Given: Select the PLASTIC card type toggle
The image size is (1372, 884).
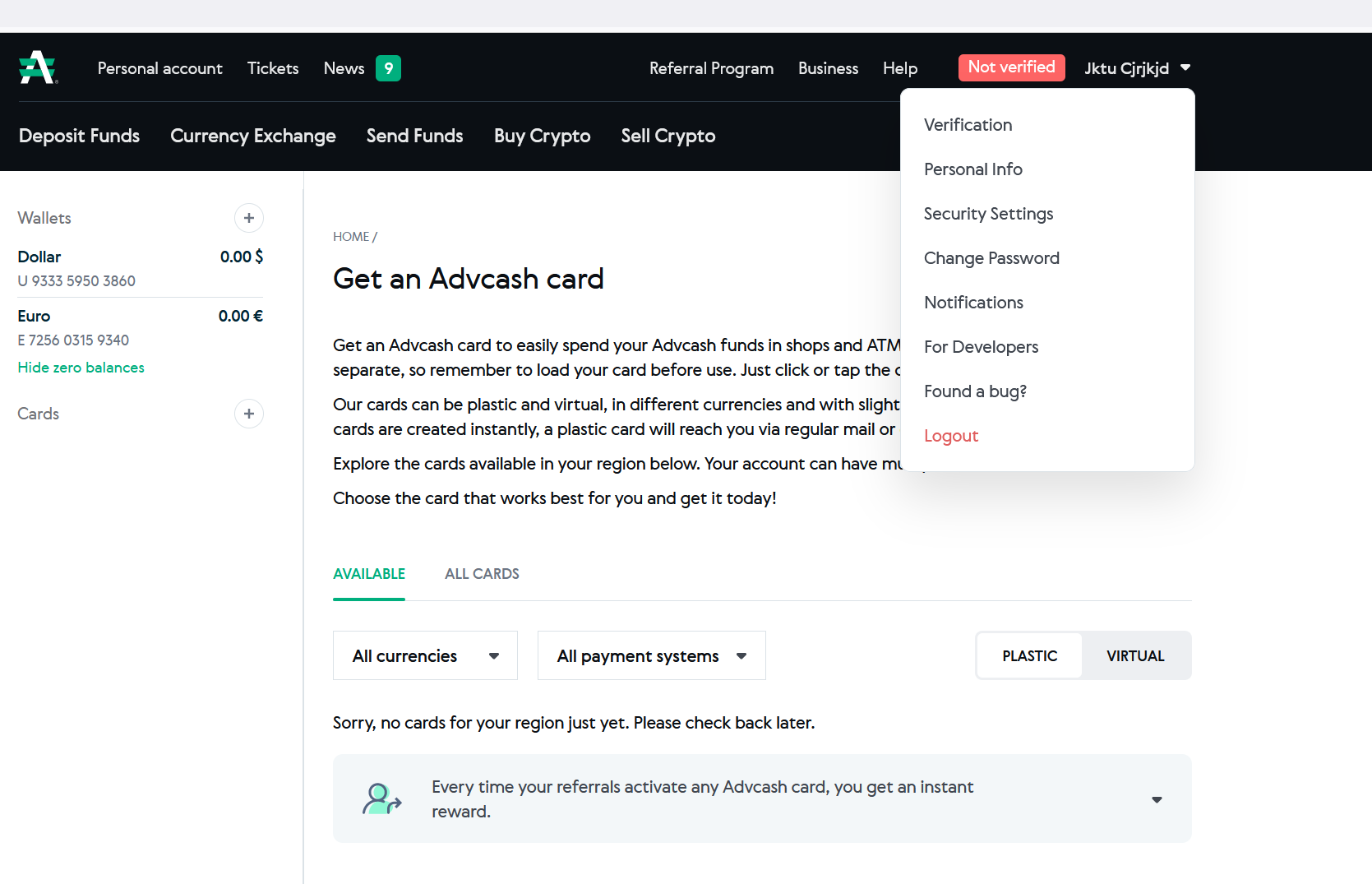Looking at the screenshot, I should [1029, 655].
